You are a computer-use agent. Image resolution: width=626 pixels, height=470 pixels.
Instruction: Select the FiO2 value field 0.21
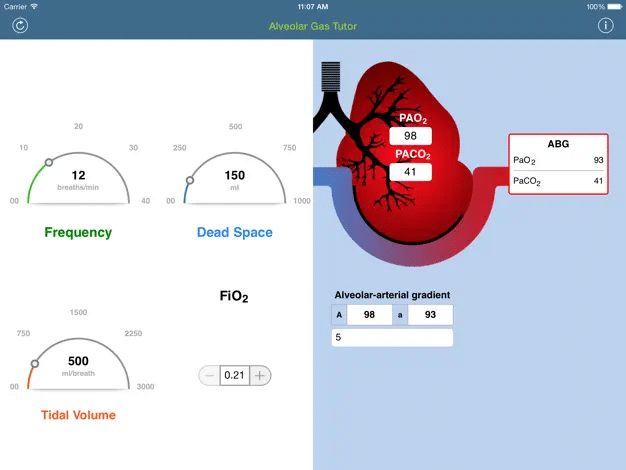tap(235, 375)
